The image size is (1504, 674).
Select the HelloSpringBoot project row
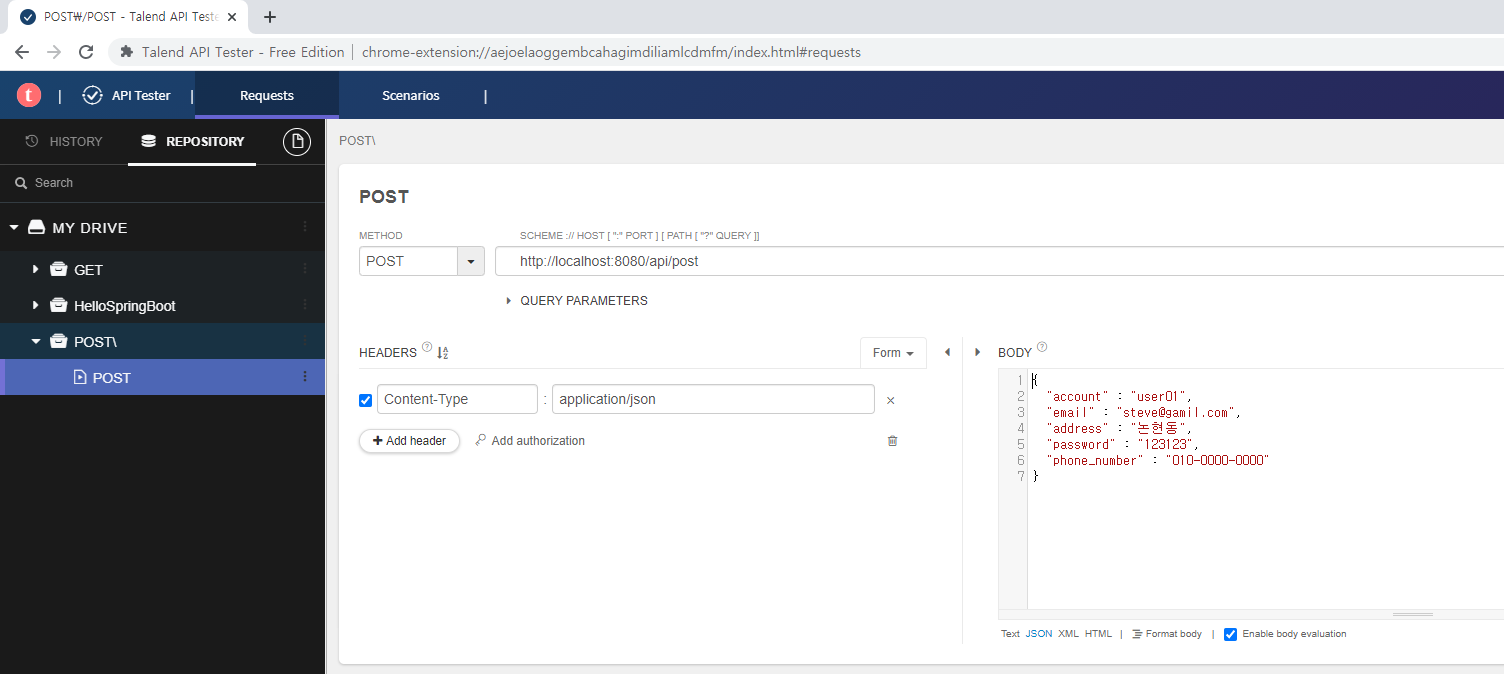pyautogui.click(x=163, y=305)
